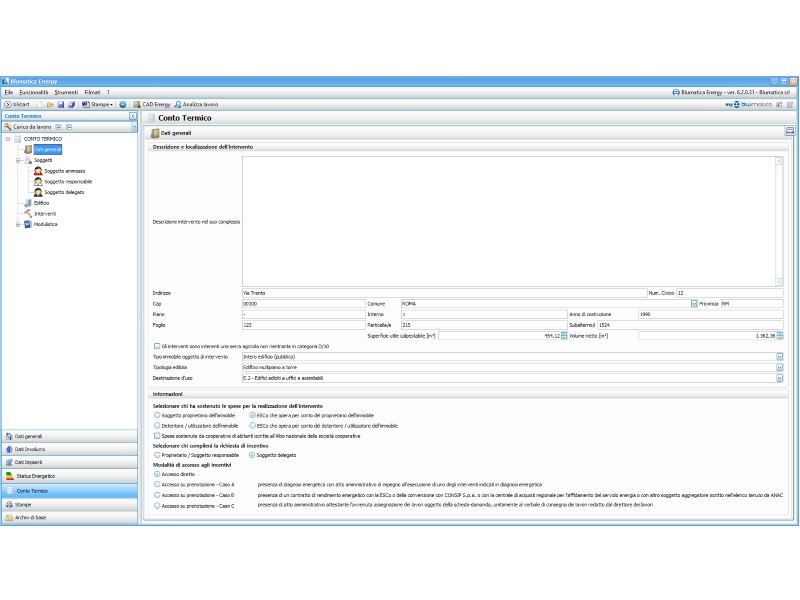Click the Cap input field
800x600 pixels.
304,304
